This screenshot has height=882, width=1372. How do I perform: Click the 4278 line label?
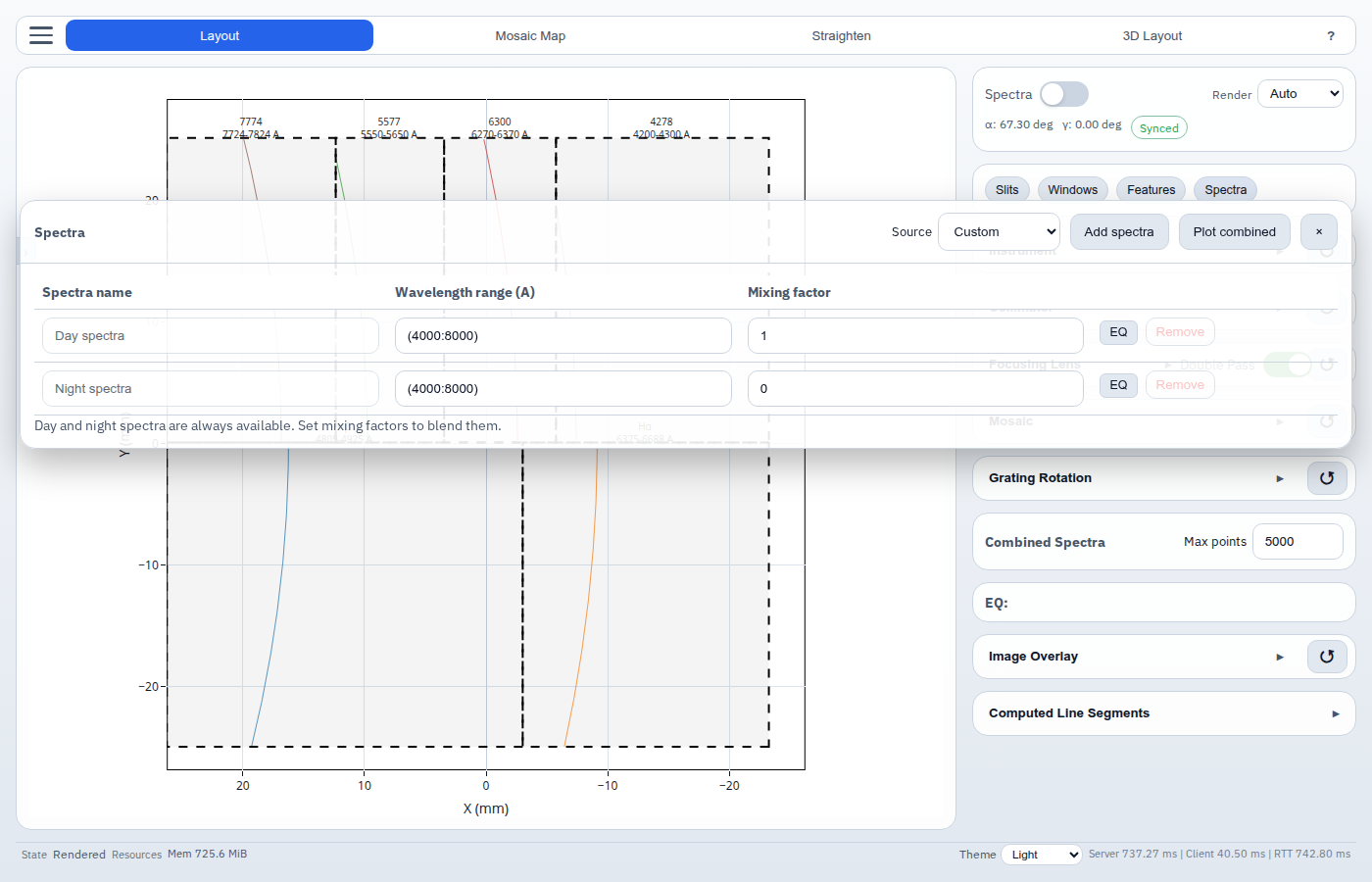pos(661,122)
